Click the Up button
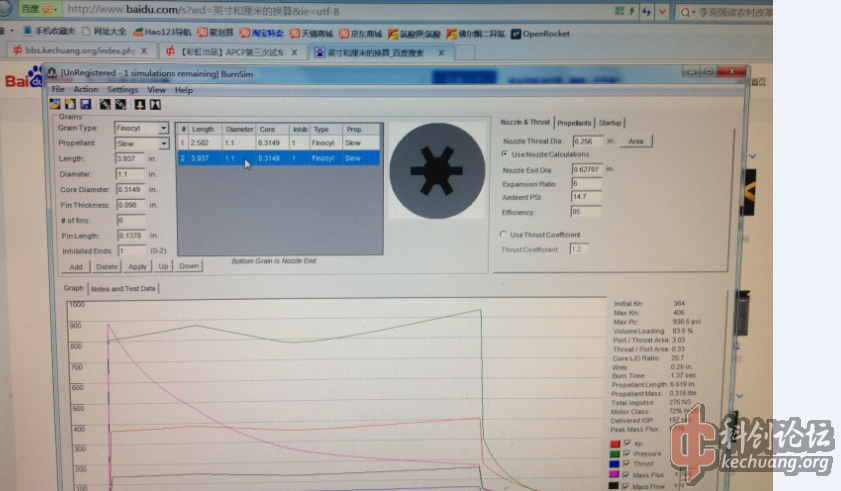Viewport: 841px width, 491px height. point(163,266)
